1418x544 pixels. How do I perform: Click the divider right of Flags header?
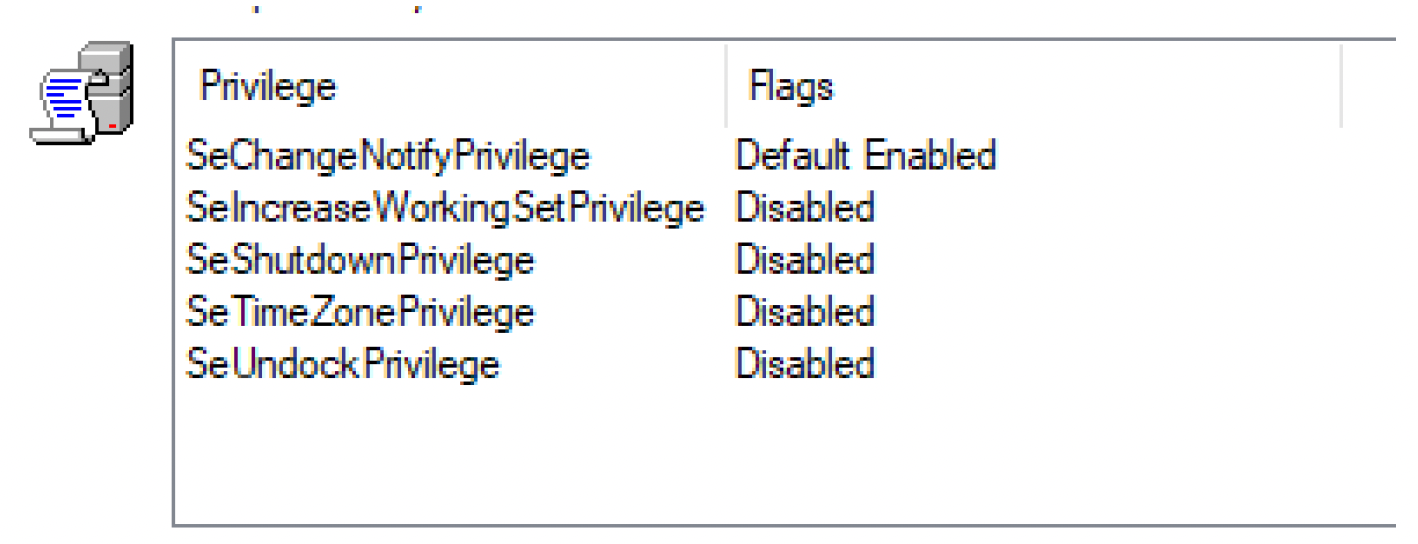tap(1340, 86)
